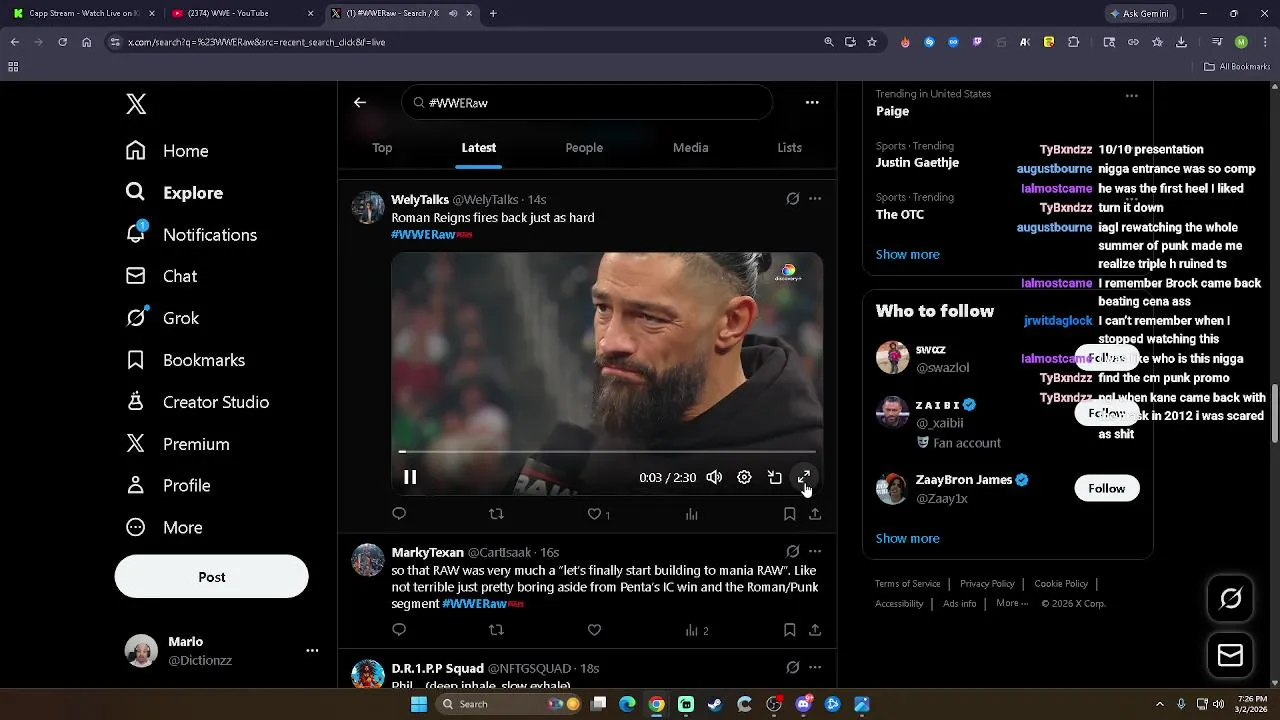This screenshot has width=1280, height=720.
Task: Go back with the search back arrow
Action: tap(360, 102)
